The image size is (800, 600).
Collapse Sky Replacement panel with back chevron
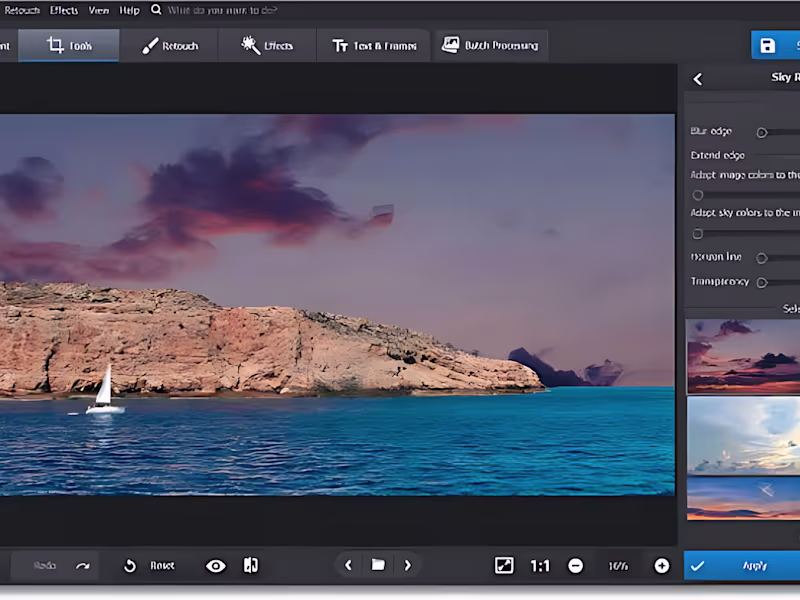pos(698,79)
